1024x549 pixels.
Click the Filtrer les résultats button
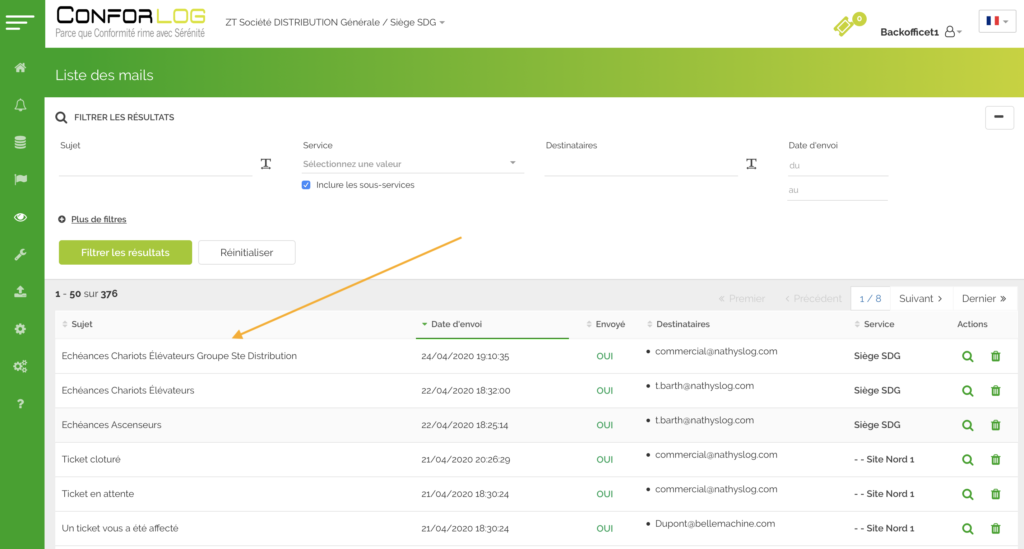pos(125,252)
